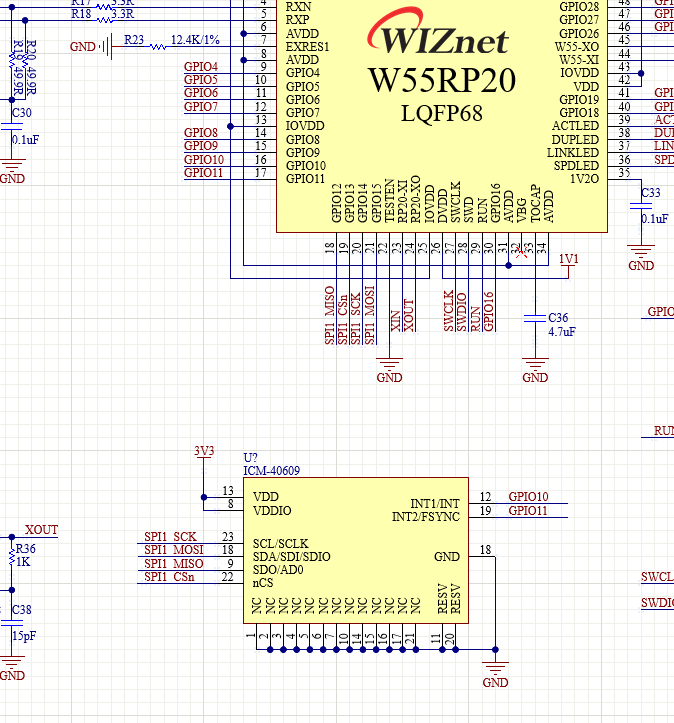Select the vertical GPIO16 net label
The width and height of the screenshot is (674, 723).
(x=489, y=312)
